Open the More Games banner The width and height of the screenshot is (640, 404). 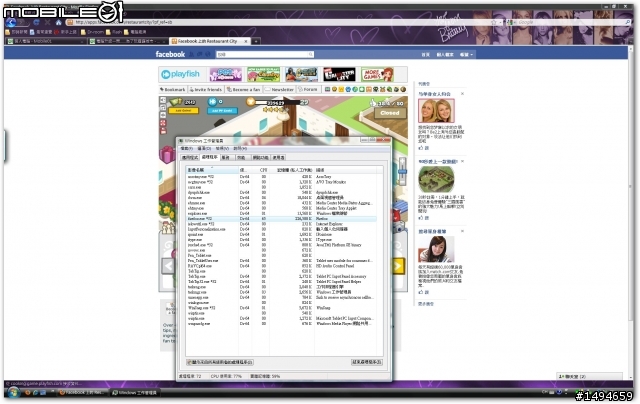click(x=377, y=75)
